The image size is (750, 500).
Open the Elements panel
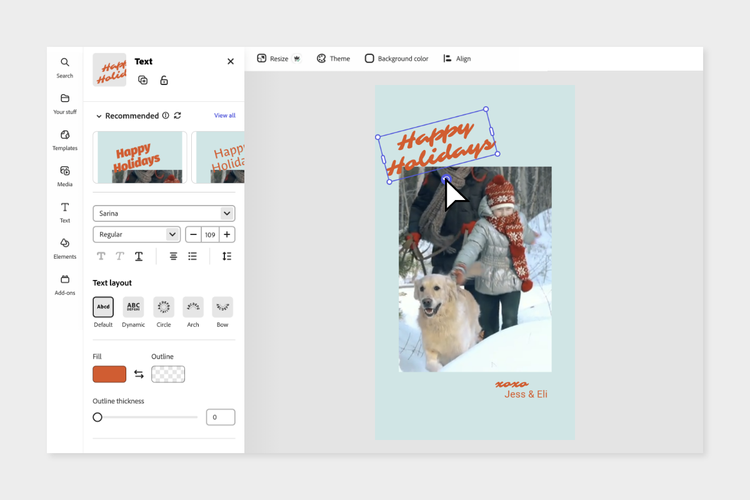(65, 247)
